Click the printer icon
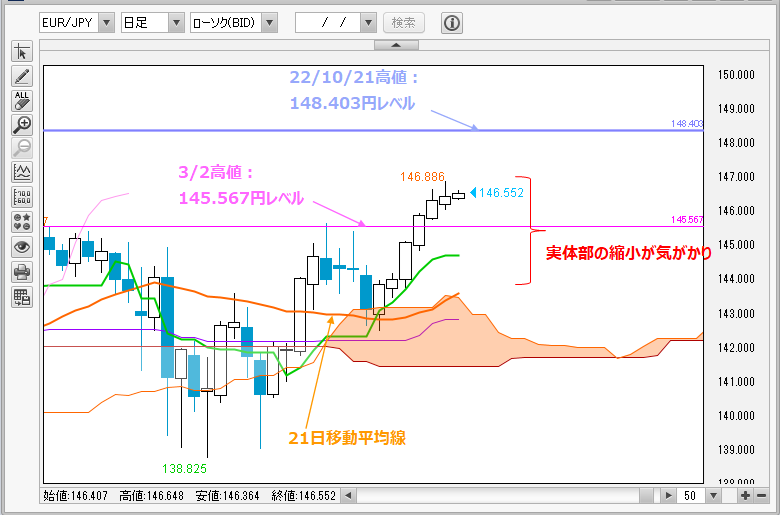The width and height of the screenshot is (780, 515). 22,272
